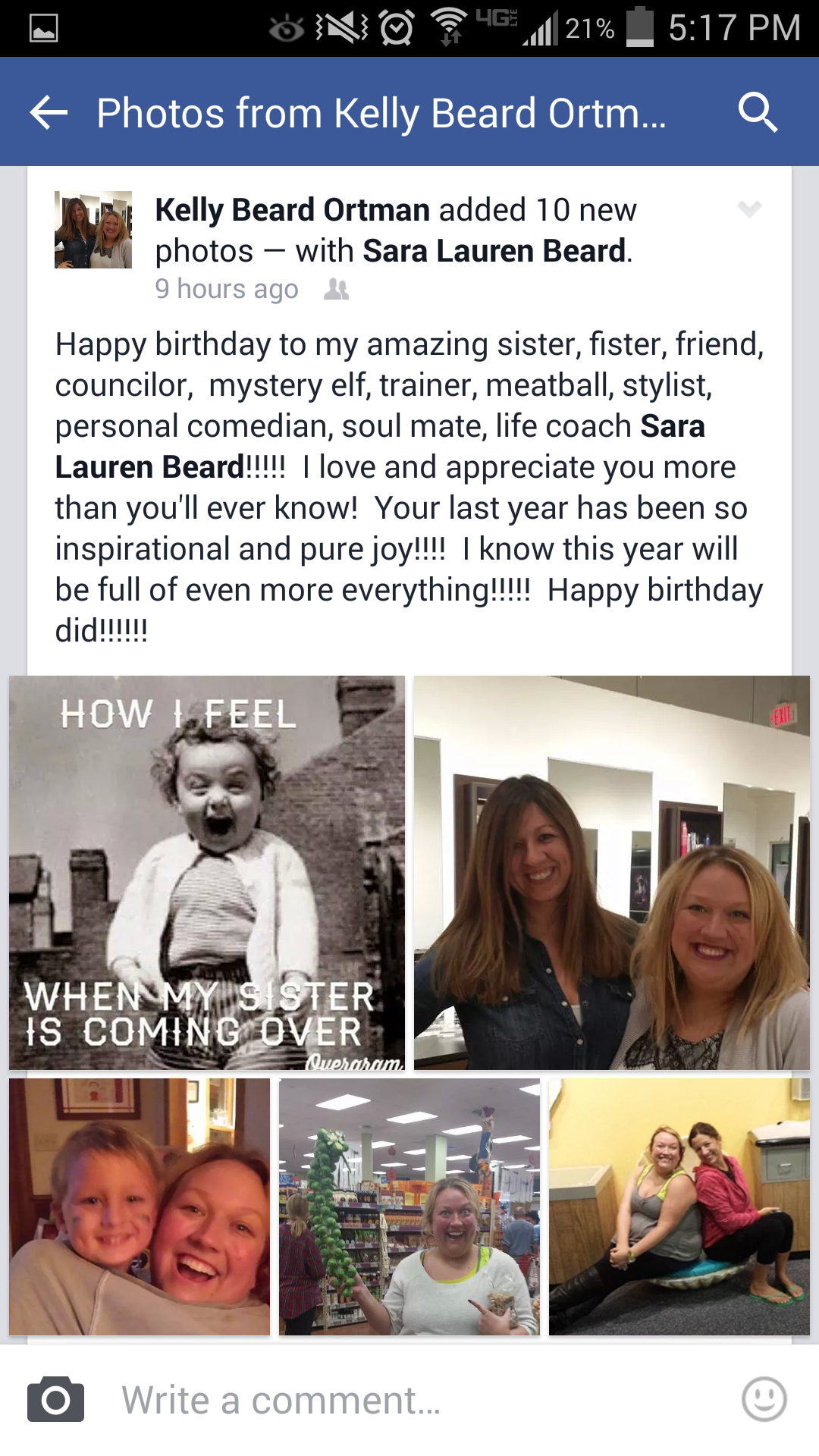The height and width of the screenshot is (1456, 819).
Task: Open the photo of child hugging woman
Action: click(x=140, y=1207)
